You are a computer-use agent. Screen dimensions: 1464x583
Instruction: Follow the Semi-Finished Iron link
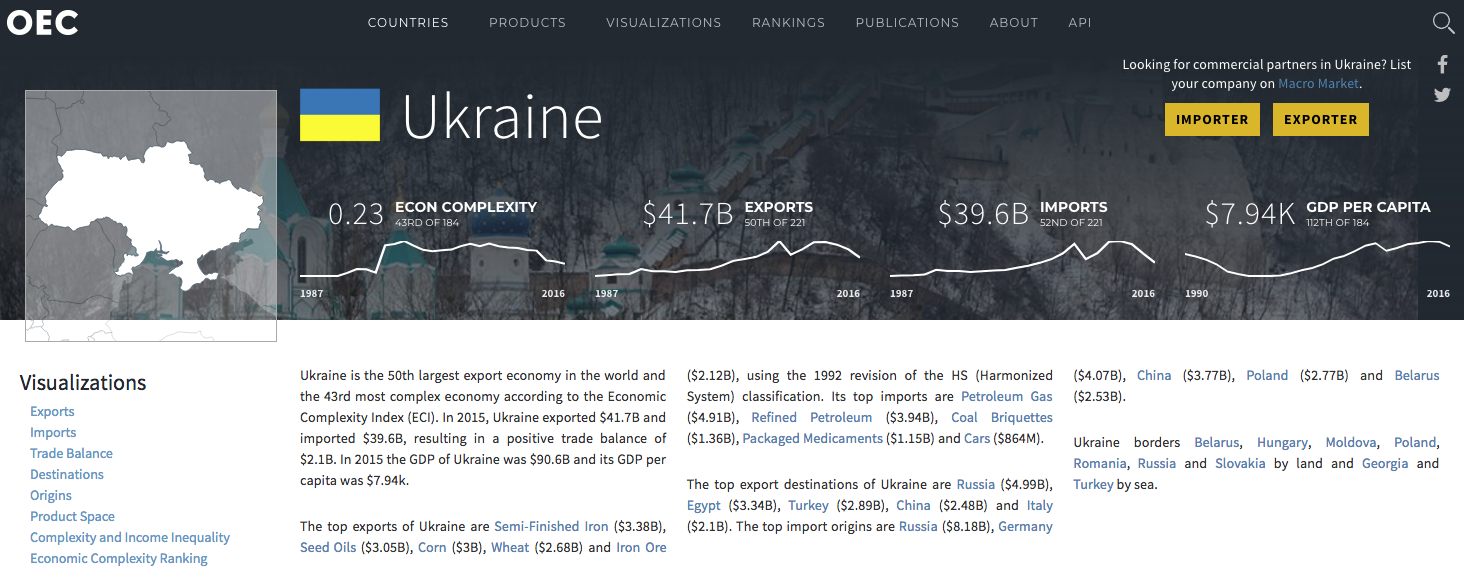tap(551, 526)
